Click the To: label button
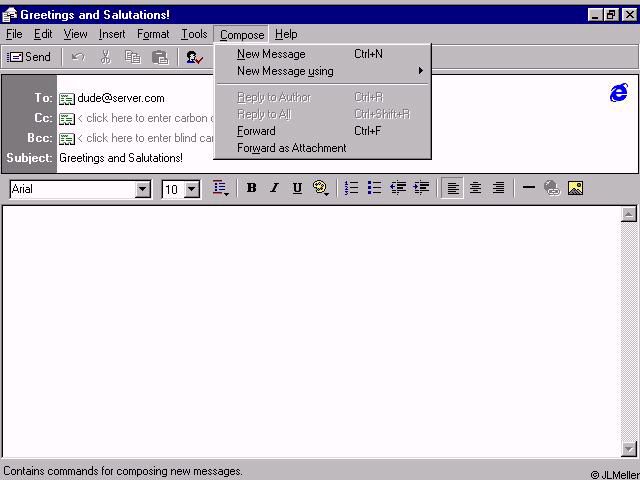Image resolution: width=640 pixels, height=480 pixels. [x=43, y=98]
